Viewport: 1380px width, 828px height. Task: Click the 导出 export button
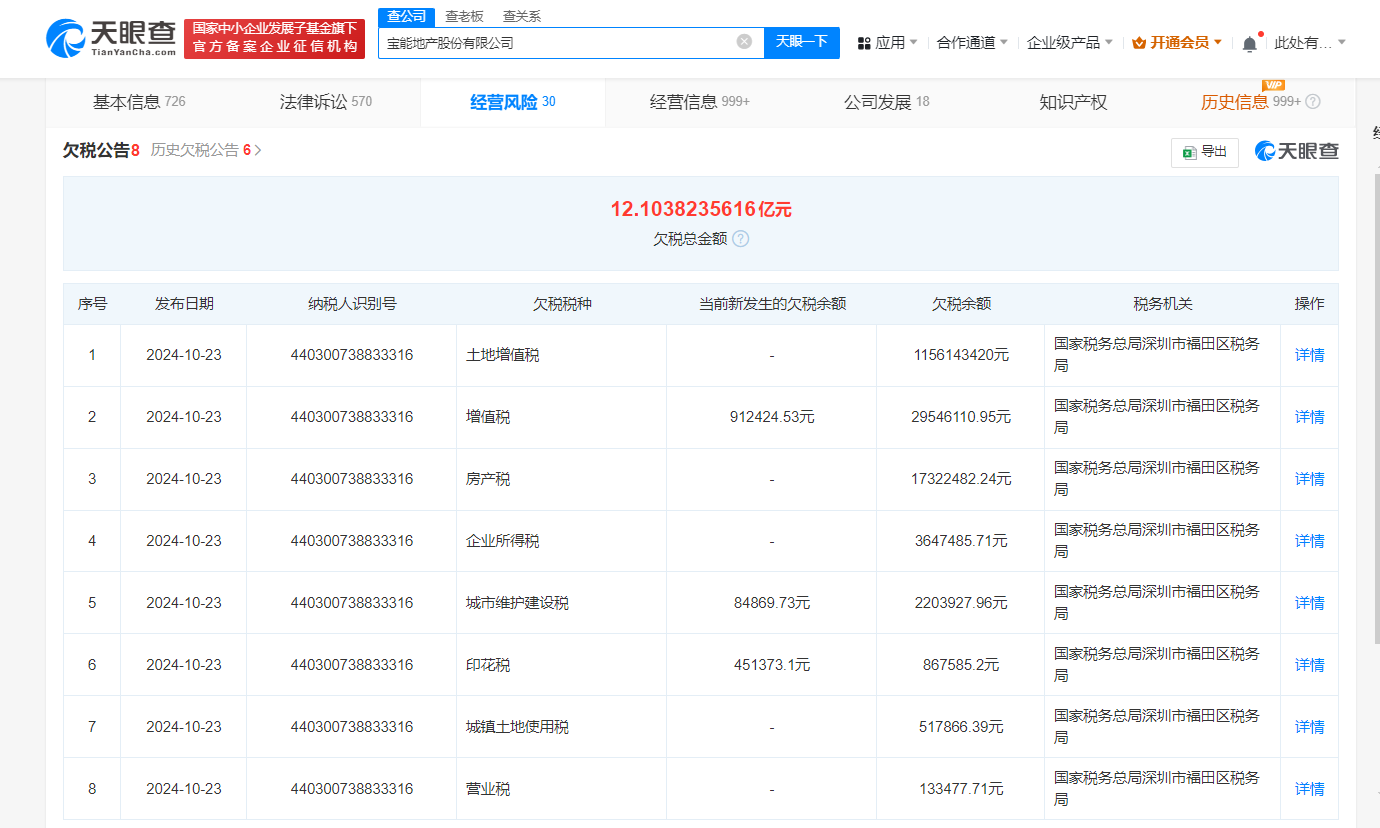pos(1205,152)
